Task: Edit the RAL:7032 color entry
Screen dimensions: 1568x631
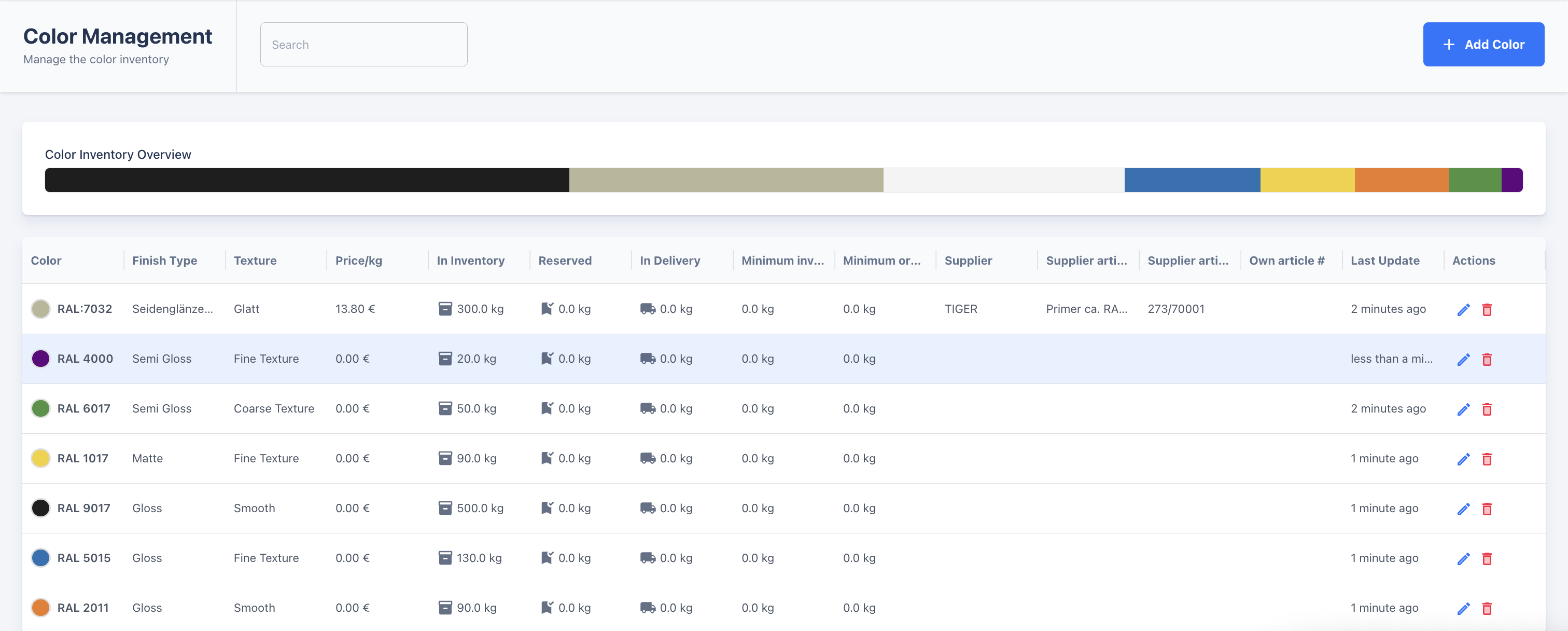Action: point(1463,309)
